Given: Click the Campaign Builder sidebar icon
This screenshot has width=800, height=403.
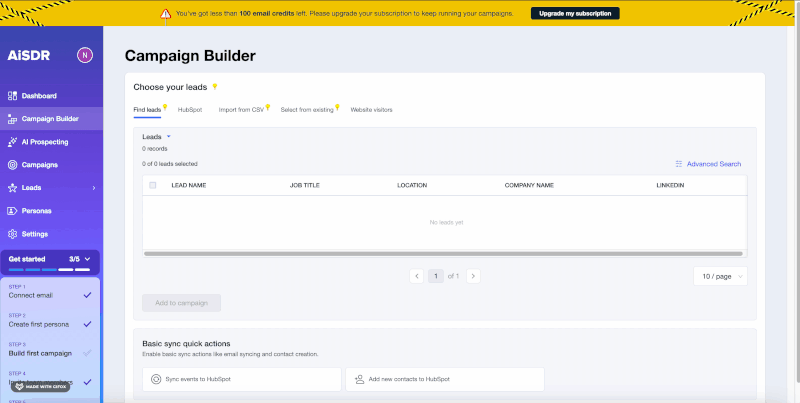Looking at the screenshot, I should (x=12, y=119).
